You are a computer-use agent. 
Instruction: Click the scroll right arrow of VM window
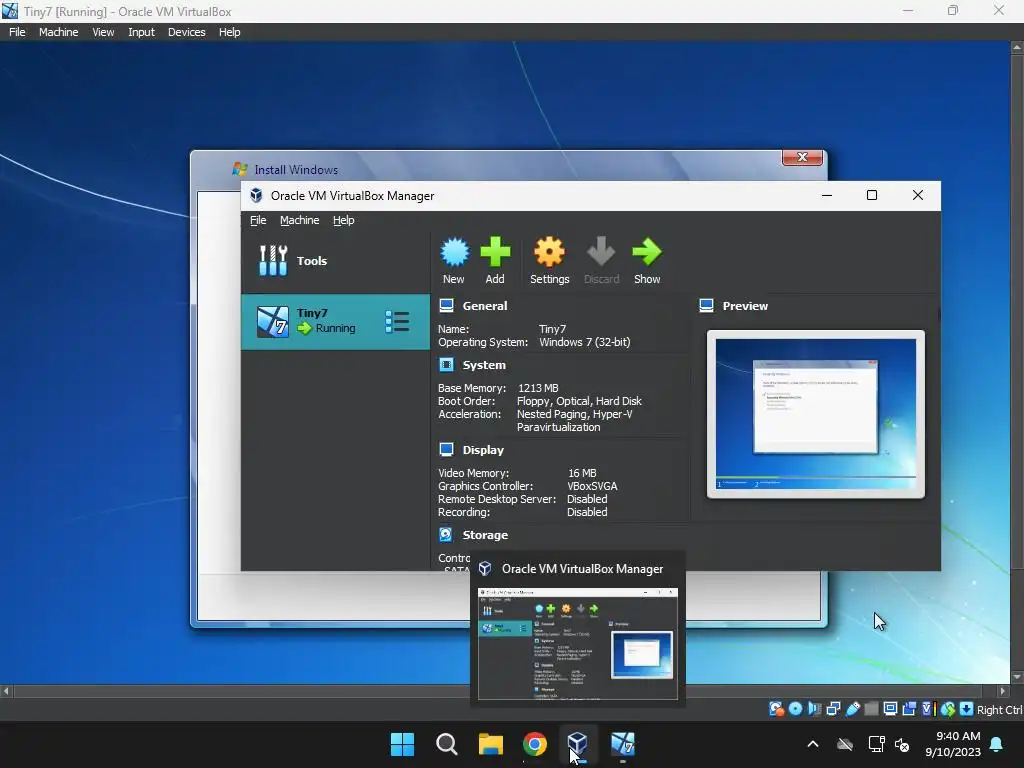(x=1003, y=691)
